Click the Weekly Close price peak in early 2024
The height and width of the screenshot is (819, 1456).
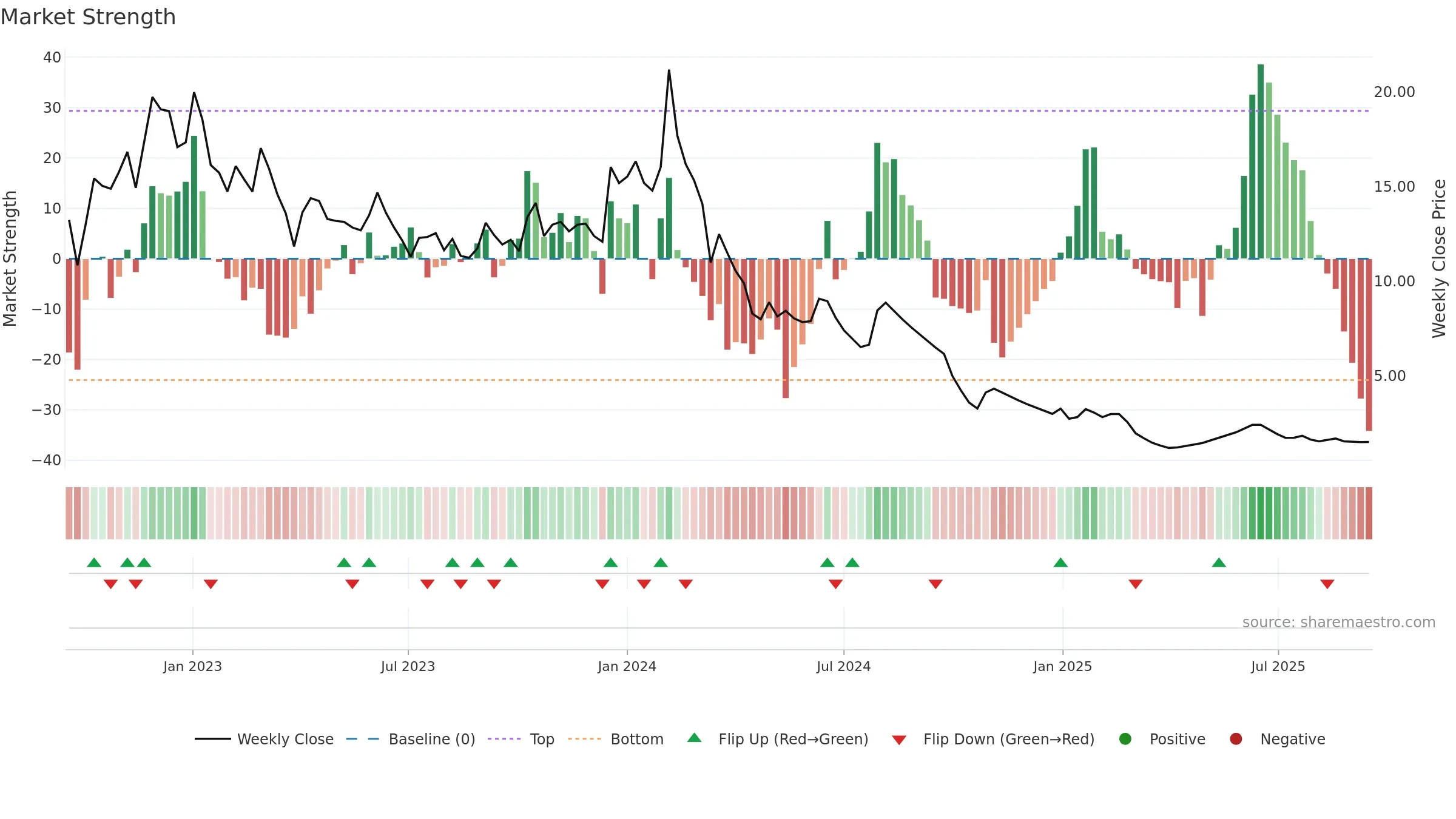[669, 70]
